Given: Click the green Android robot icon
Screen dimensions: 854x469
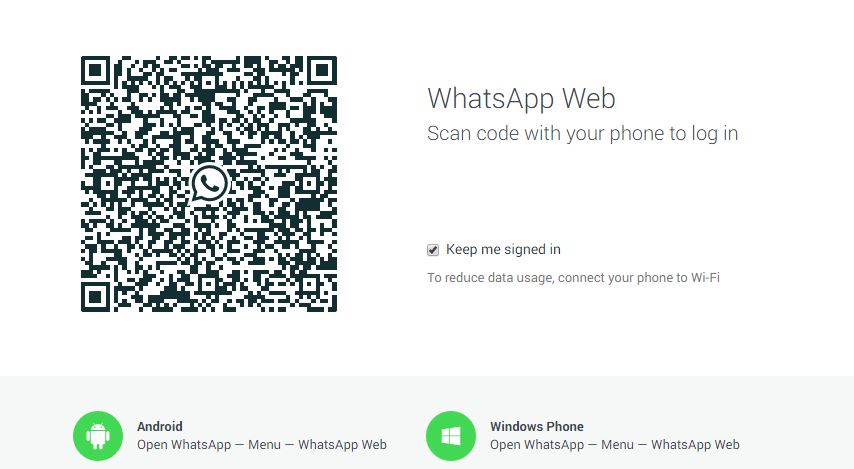Looking at the screenshot, I should click(98, 436).
